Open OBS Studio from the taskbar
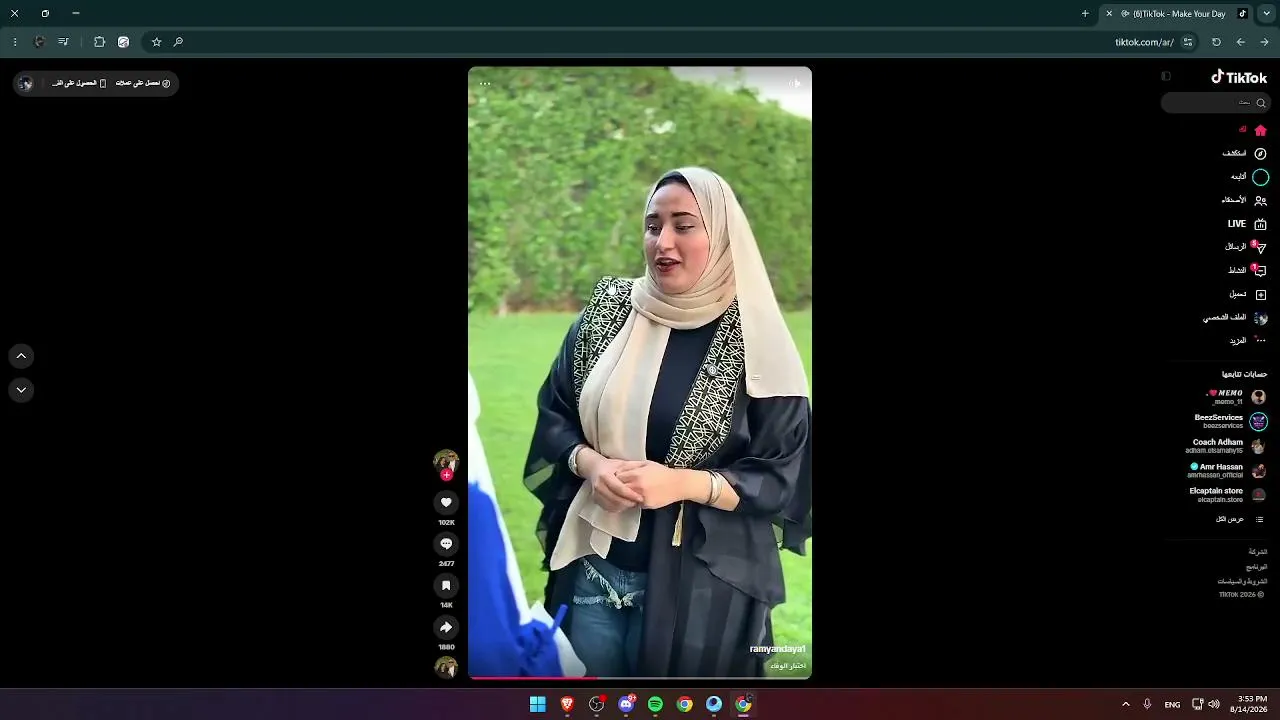The image size is (1280, 720). click(597, 704)
